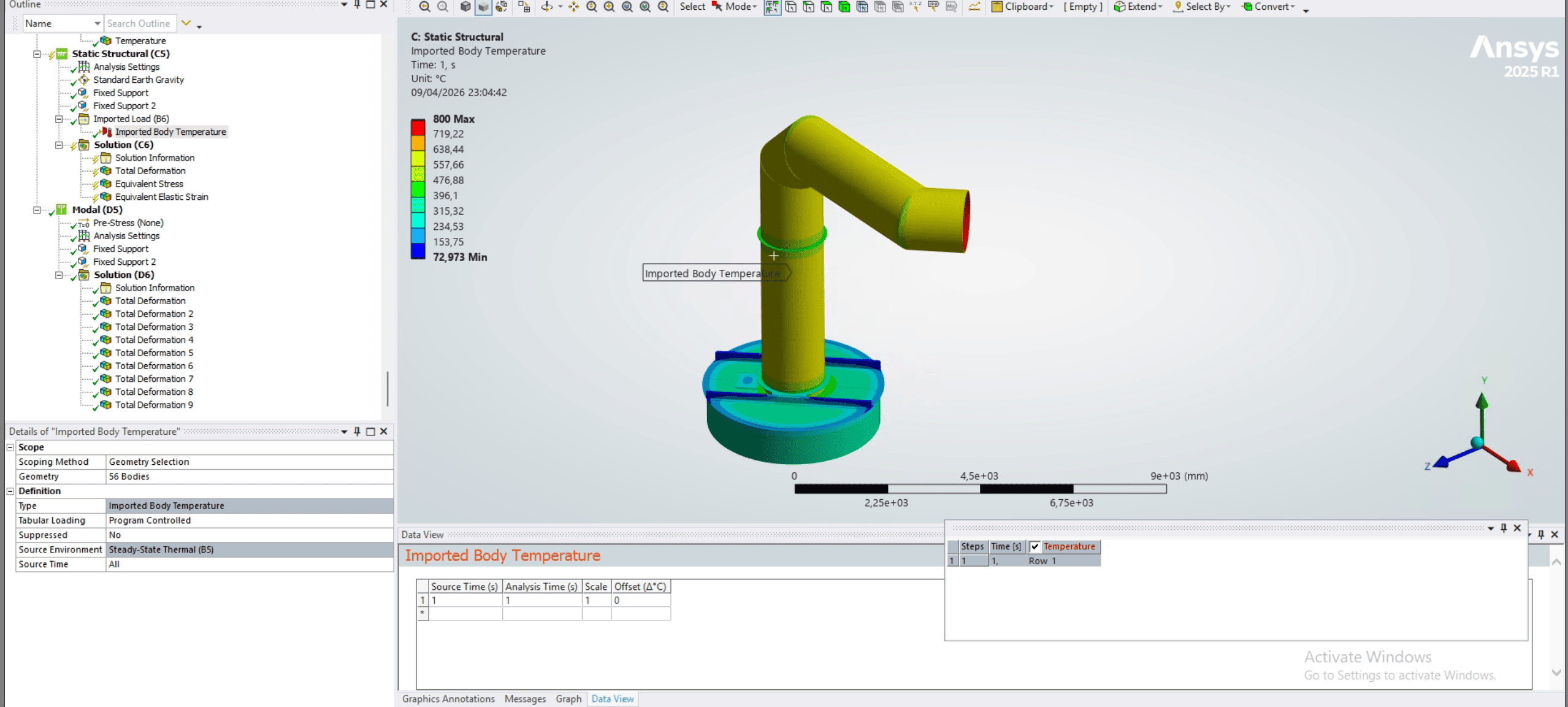The image size is (1568, 707).
Task: Select Equivalent Stress in the outline tree
Action: (x=149, y=184)
